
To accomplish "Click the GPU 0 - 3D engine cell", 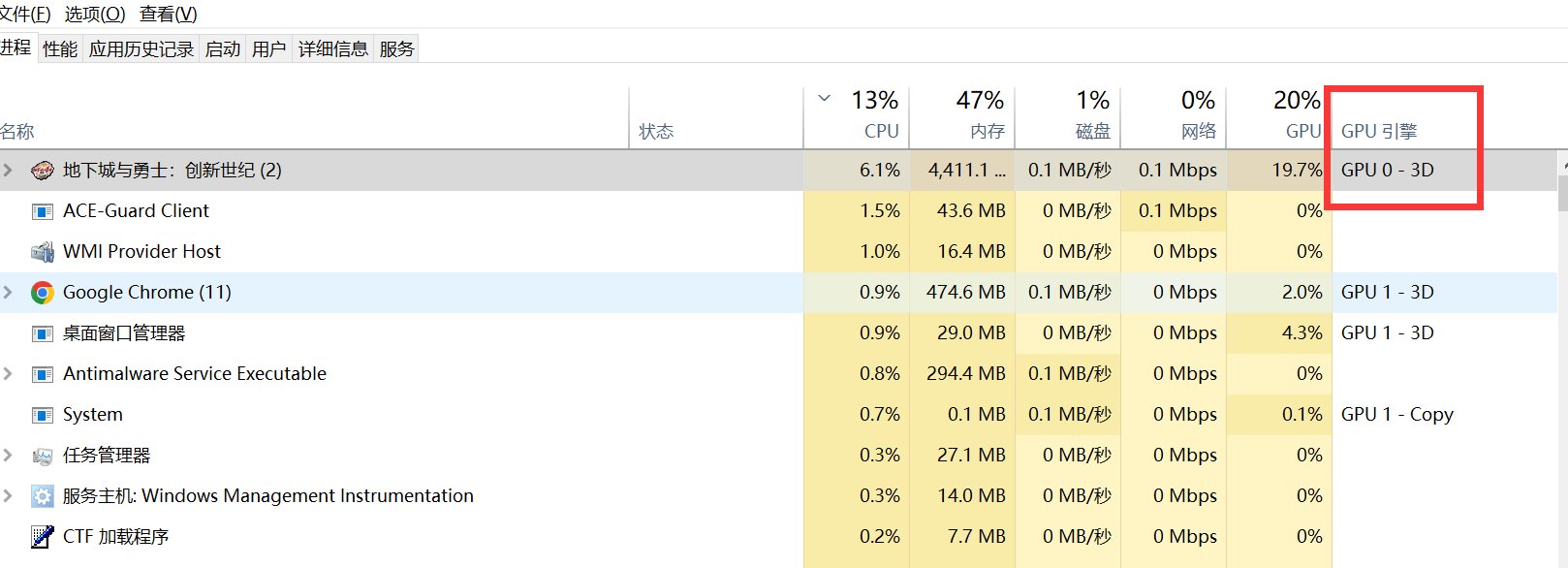I will click(x=1388, y=171).
